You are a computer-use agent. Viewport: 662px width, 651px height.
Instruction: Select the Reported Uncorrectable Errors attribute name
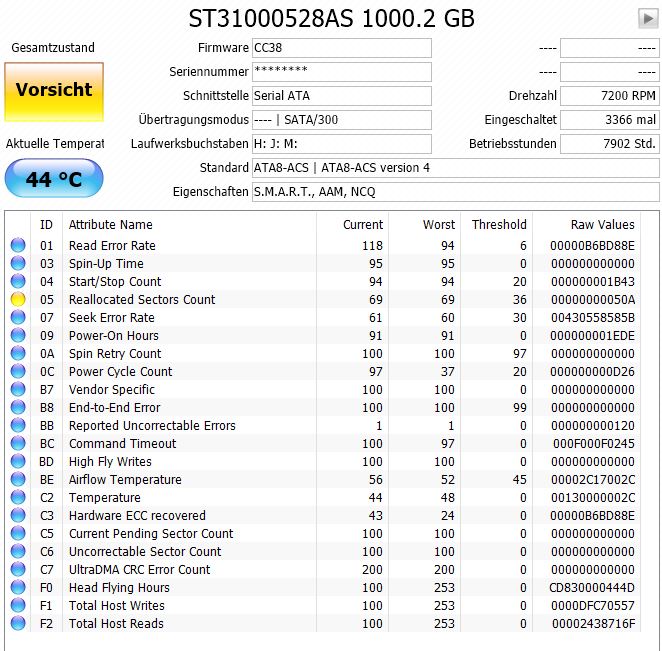[x=152, y=425]
